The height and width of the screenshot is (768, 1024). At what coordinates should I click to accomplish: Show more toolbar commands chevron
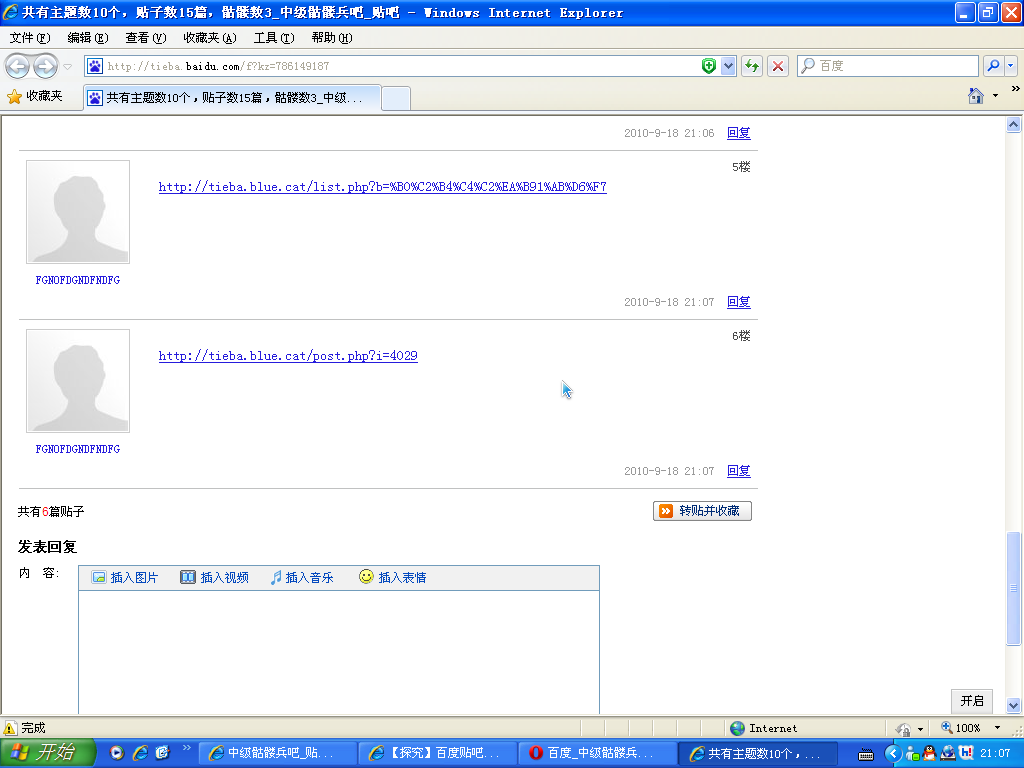(1016, 89)
